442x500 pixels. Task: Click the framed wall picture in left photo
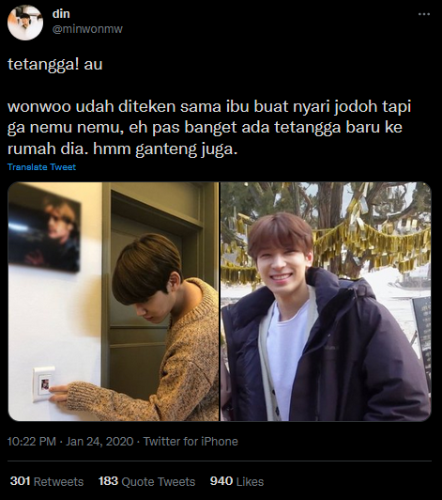(x=44, y=232)
